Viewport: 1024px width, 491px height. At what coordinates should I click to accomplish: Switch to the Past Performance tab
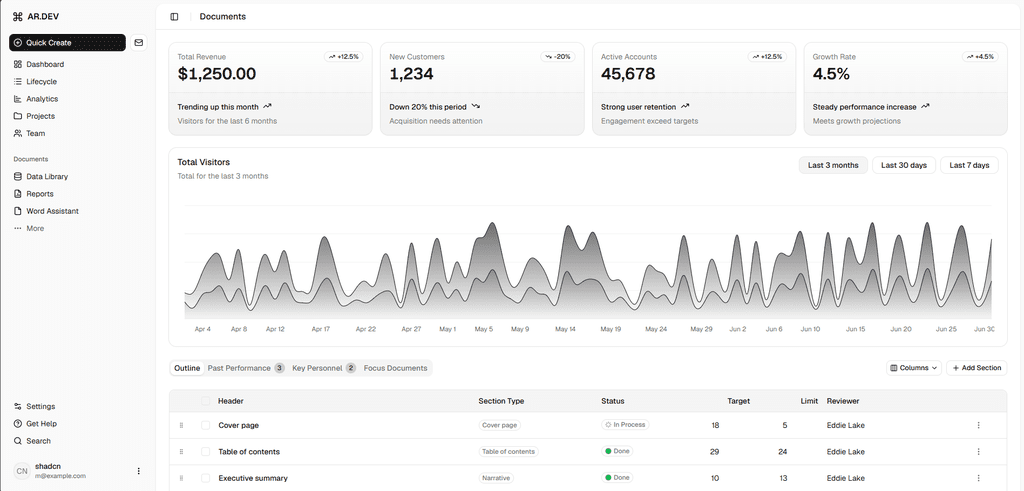246,368
